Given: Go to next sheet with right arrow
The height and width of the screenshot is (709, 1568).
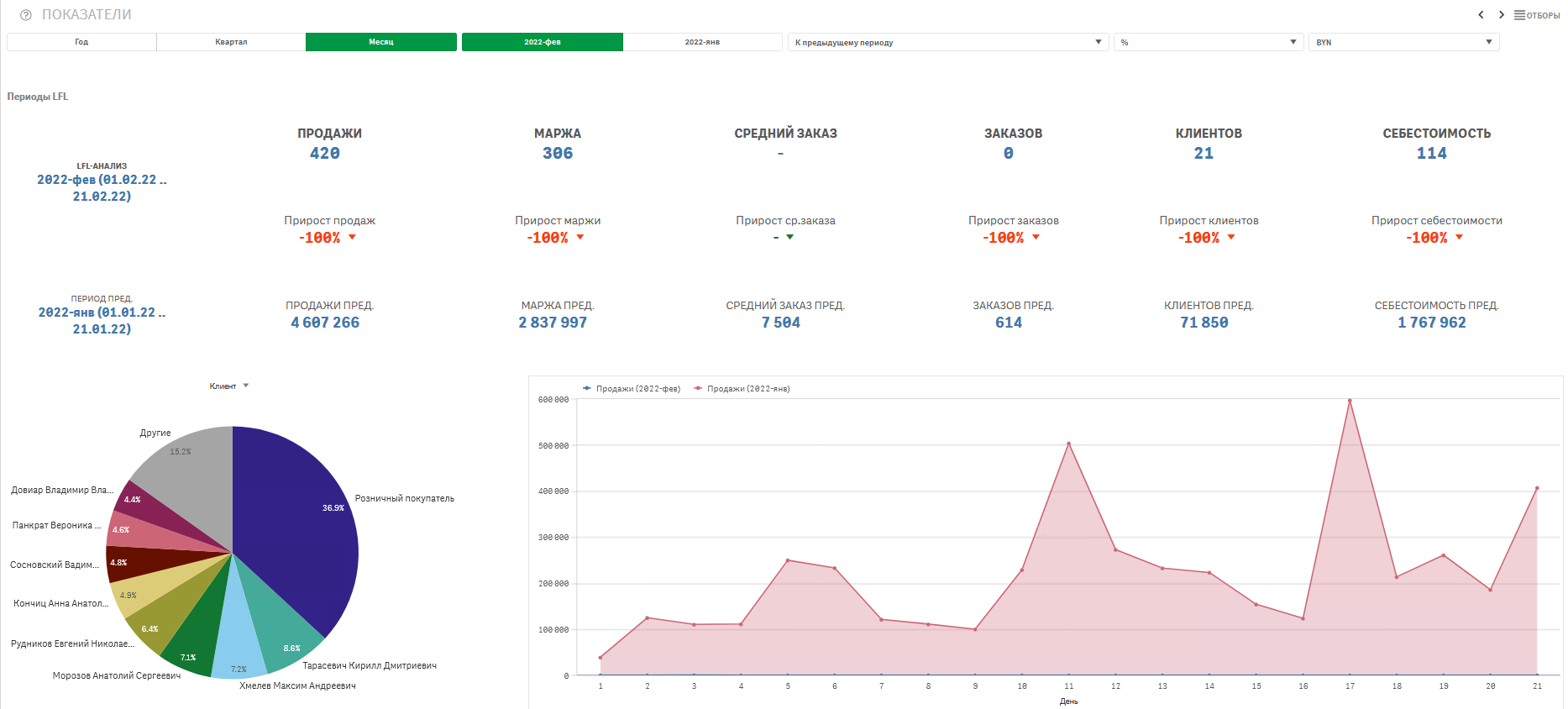Looking at the screenshot, I should (1502, 15).
